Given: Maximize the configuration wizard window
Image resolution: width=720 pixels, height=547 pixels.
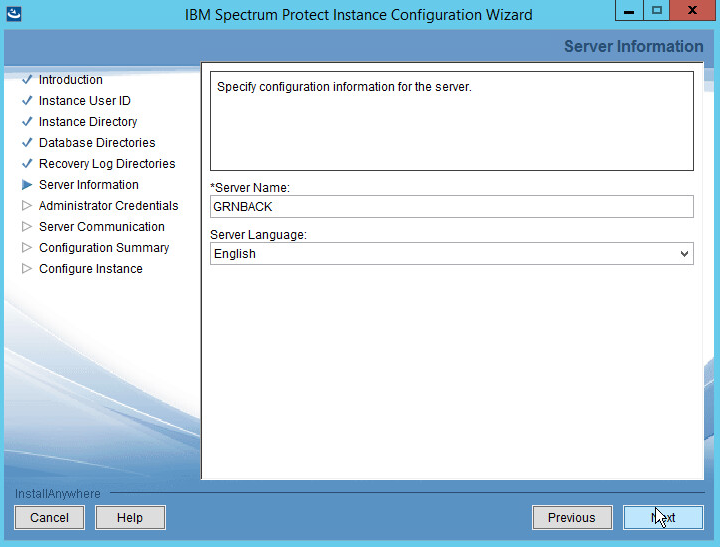Looking at the screenshot, I should (x=655, y=12).
